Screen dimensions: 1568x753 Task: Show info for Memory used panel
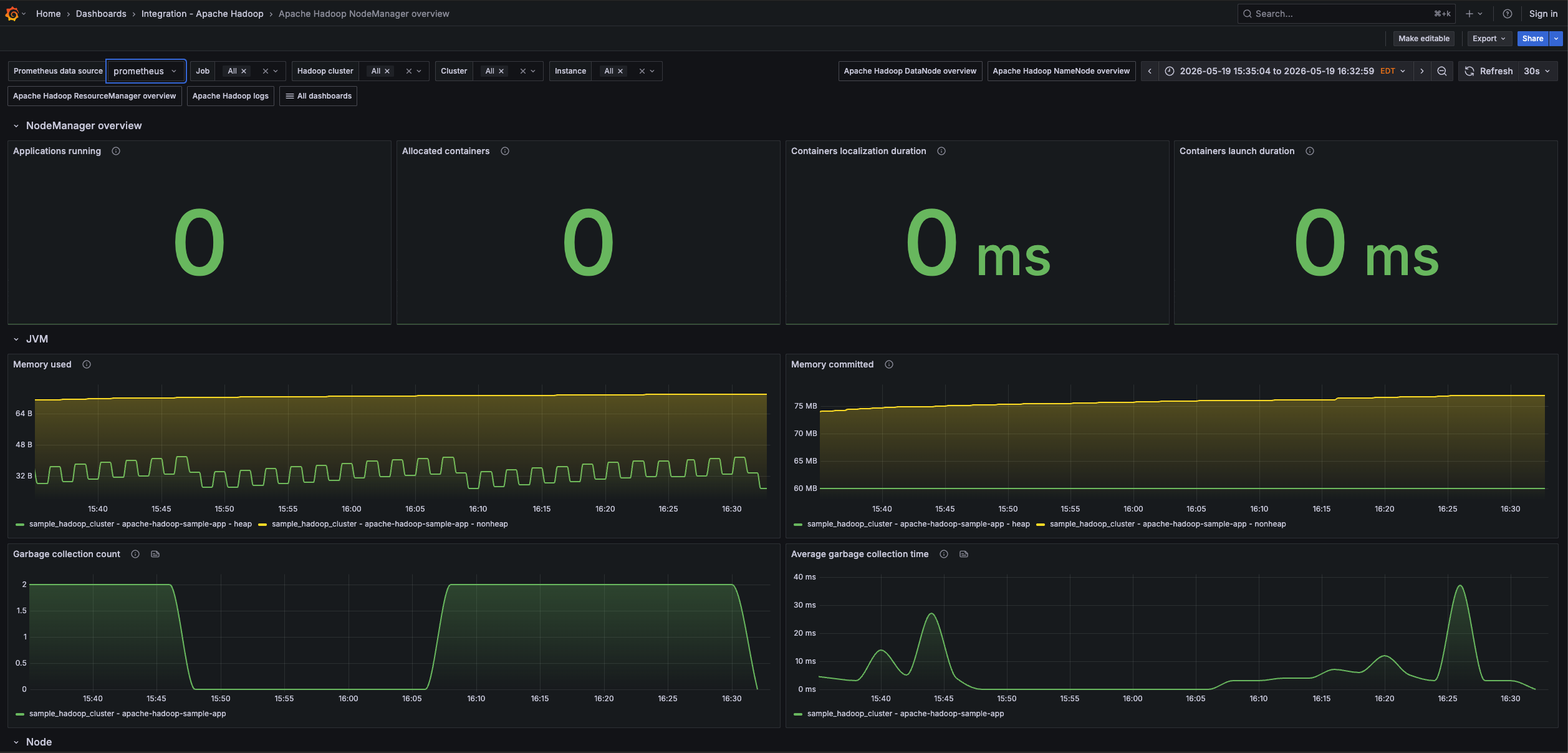point(87,364)
